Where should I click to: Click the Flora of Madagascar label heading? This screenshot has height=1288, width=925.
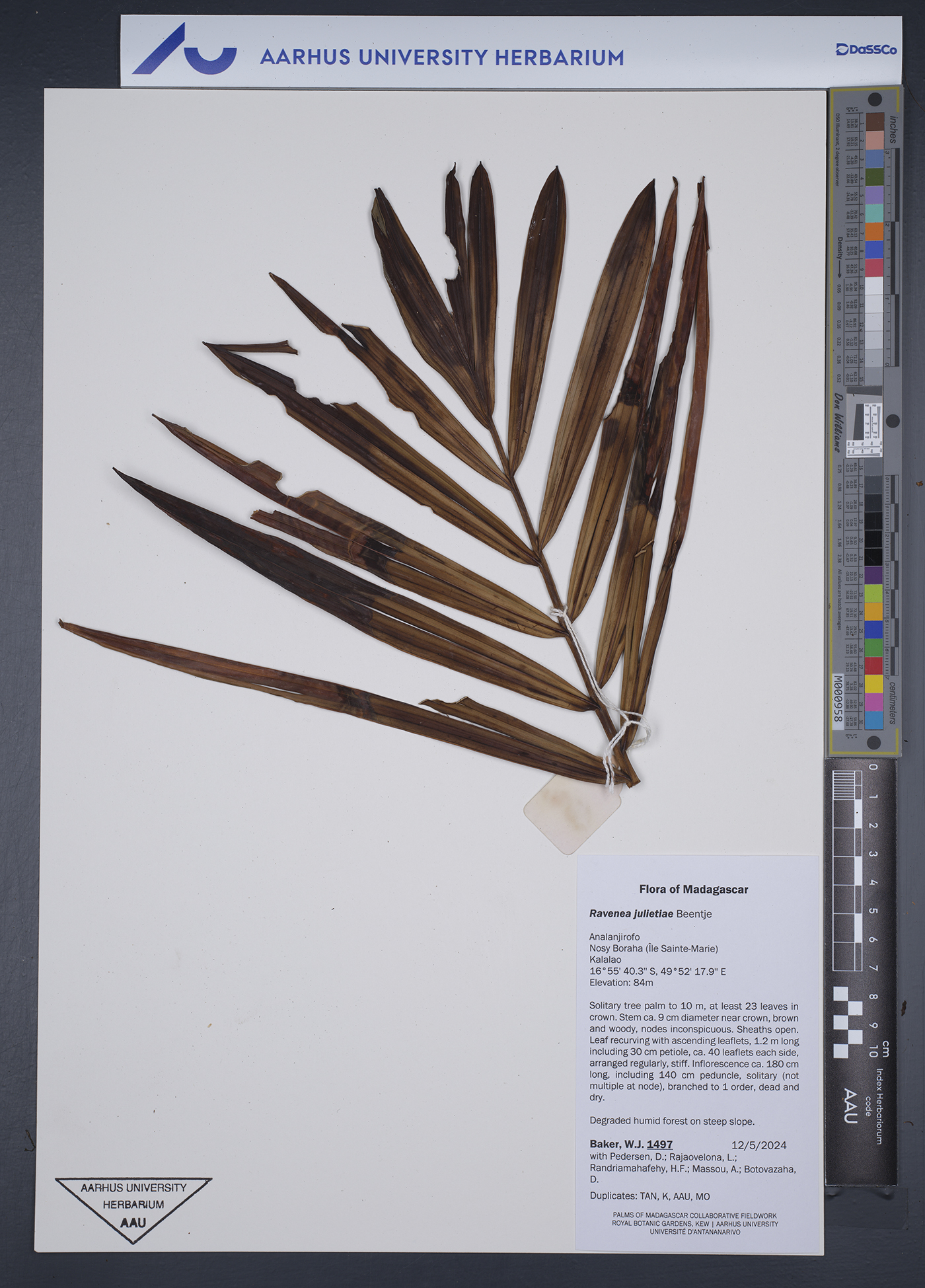(693, 889)
